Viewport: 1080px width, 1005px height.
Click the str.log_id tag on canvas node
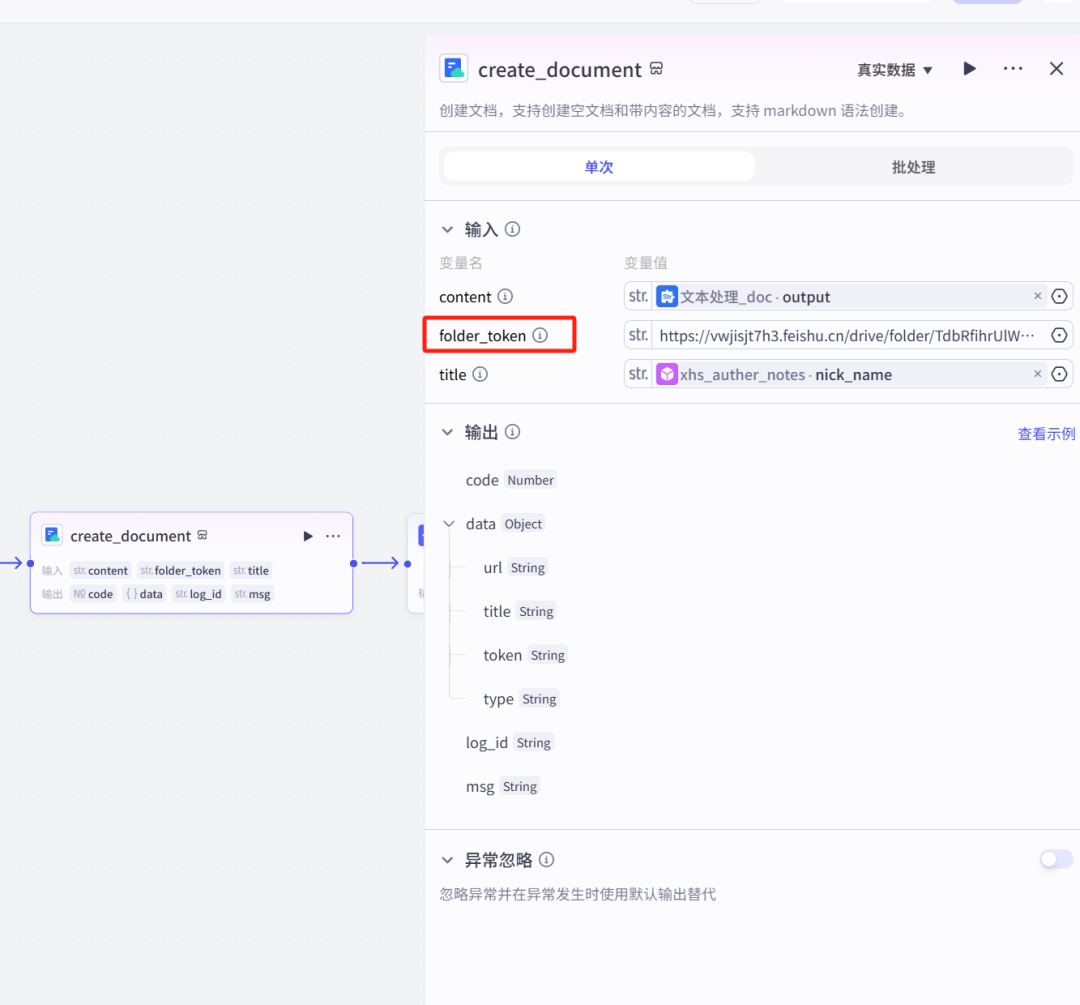point(198,594)
